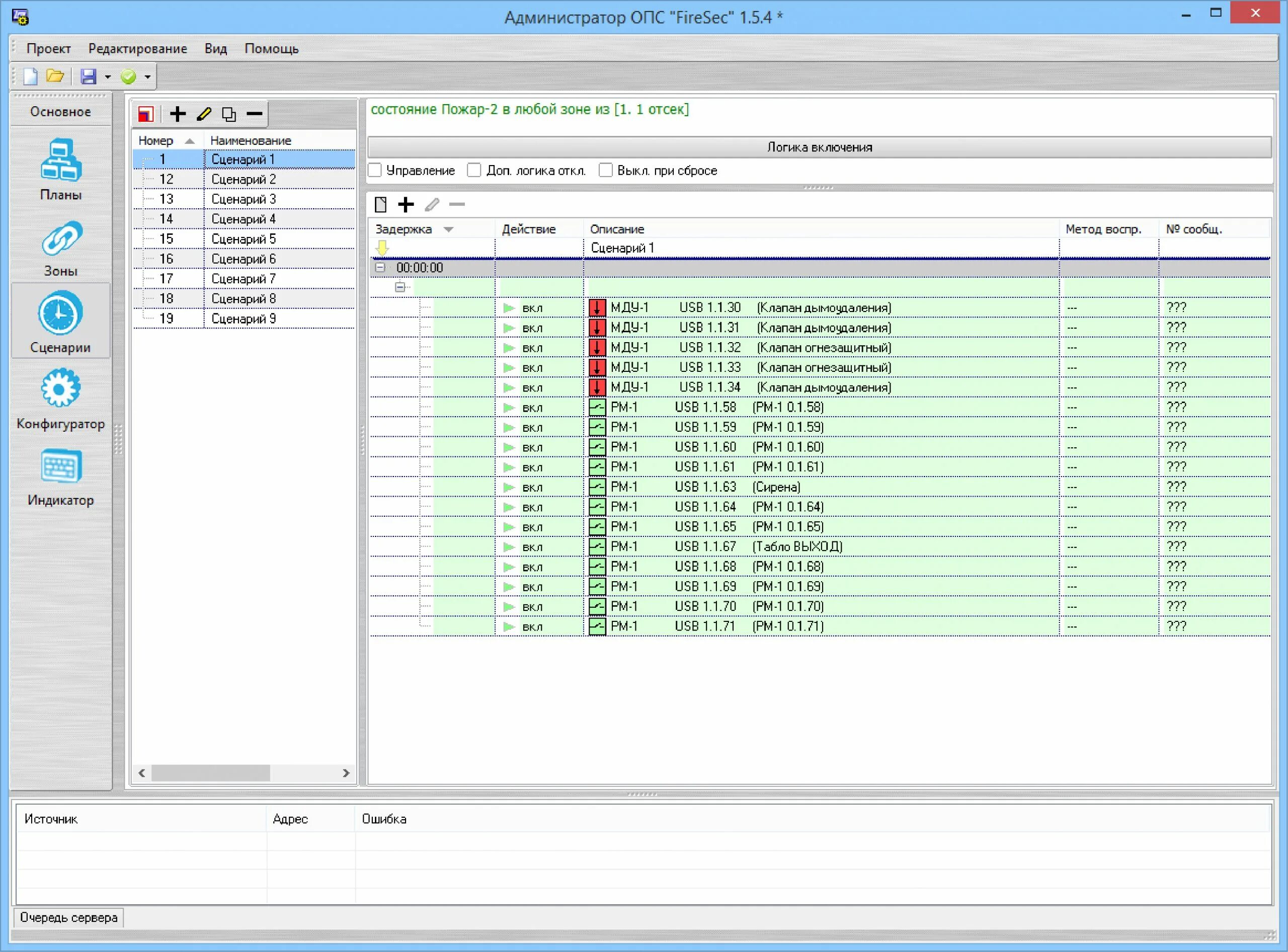The width and height of the screenshot is (1288, 952).
Task: Select Сценарий 9 in the list
Action: tap(244, 319)
